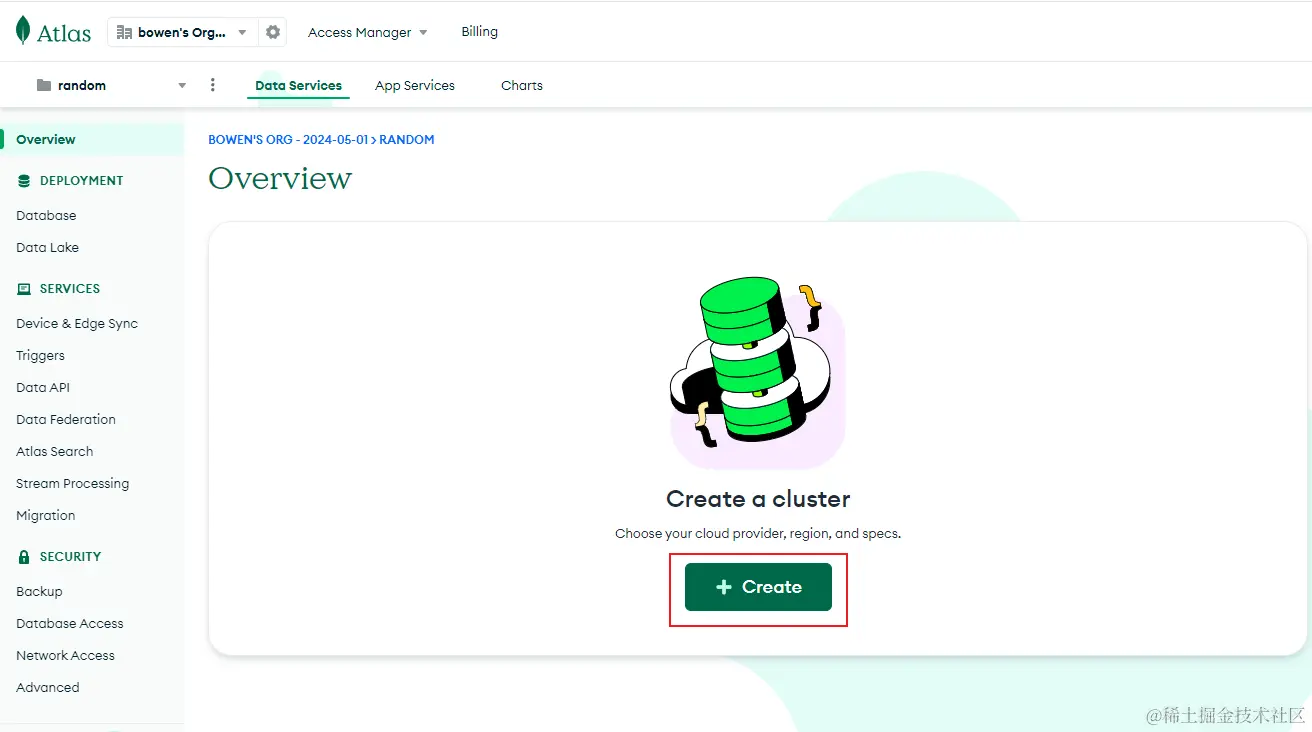Screen dimensions: 1312x732
Task: Switch to the Charts tab
Action: click(522, 85)
